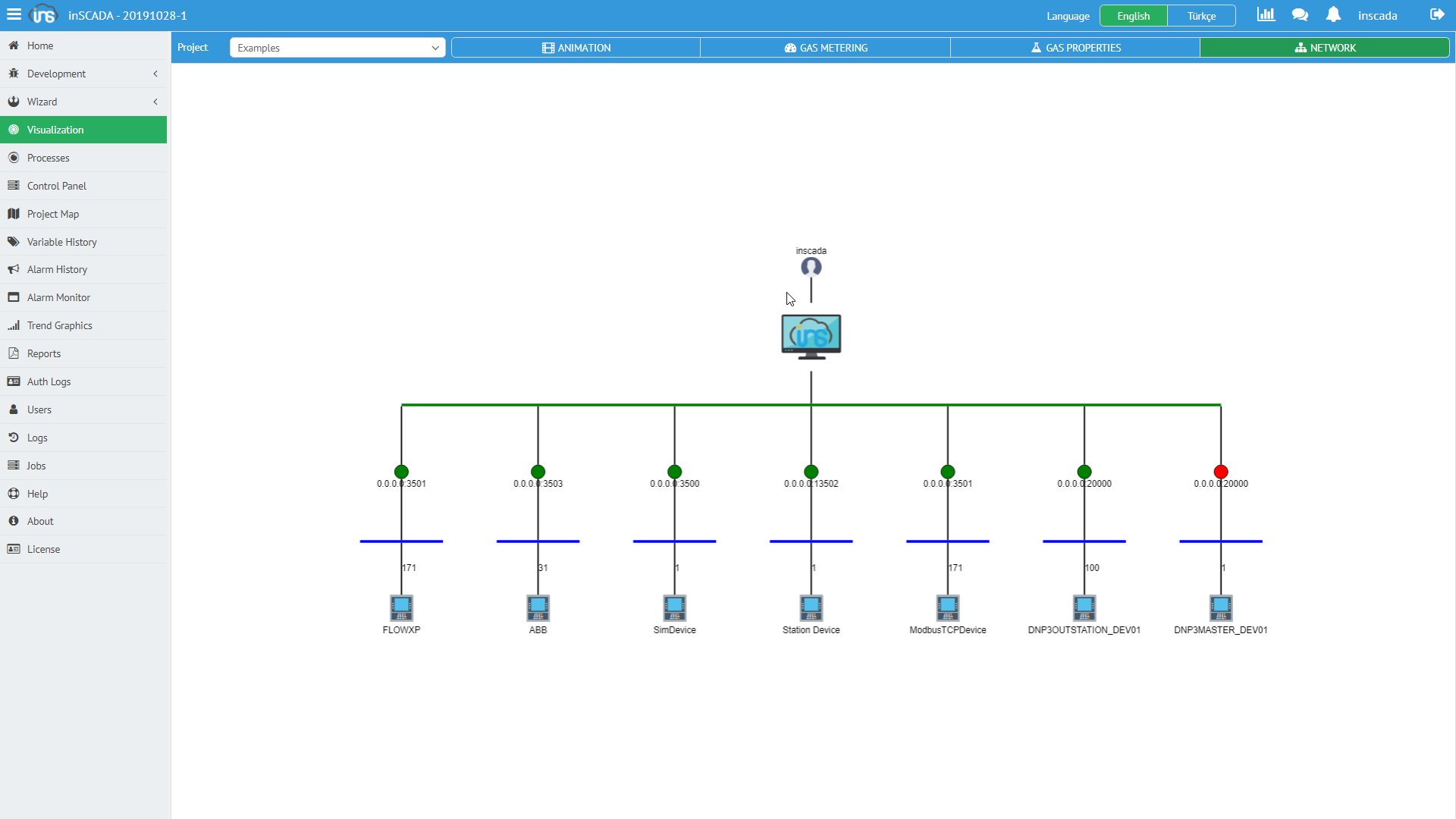Open Jobs in the sidebar

click(x=83, y=466)
